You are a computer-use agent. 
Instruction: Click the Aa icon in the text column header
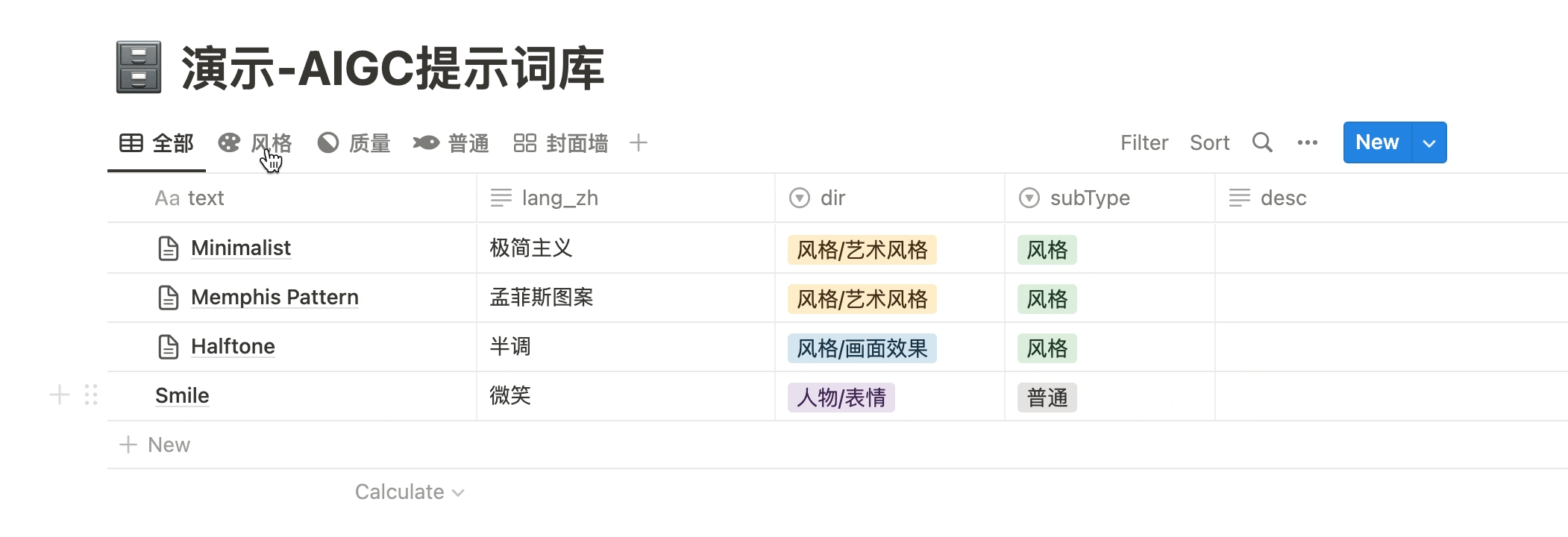(x=167, y=198)
